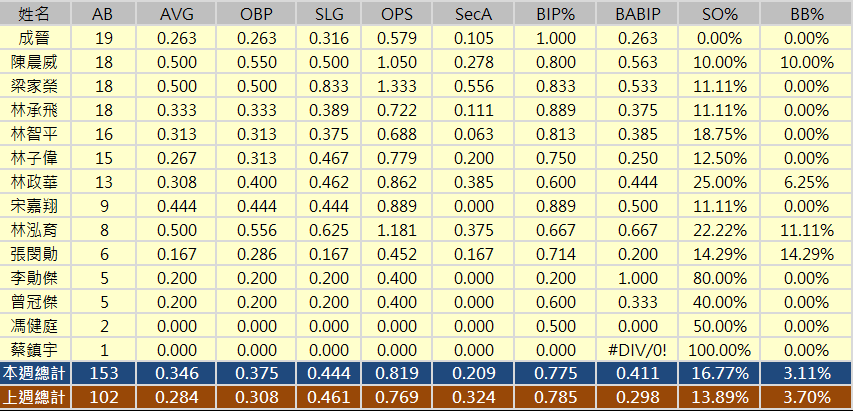Select the 100.00% strikeout cell for 蔡鎮宇
The width and height of the screenshot is (853, 411).
(x=720, y=350)
